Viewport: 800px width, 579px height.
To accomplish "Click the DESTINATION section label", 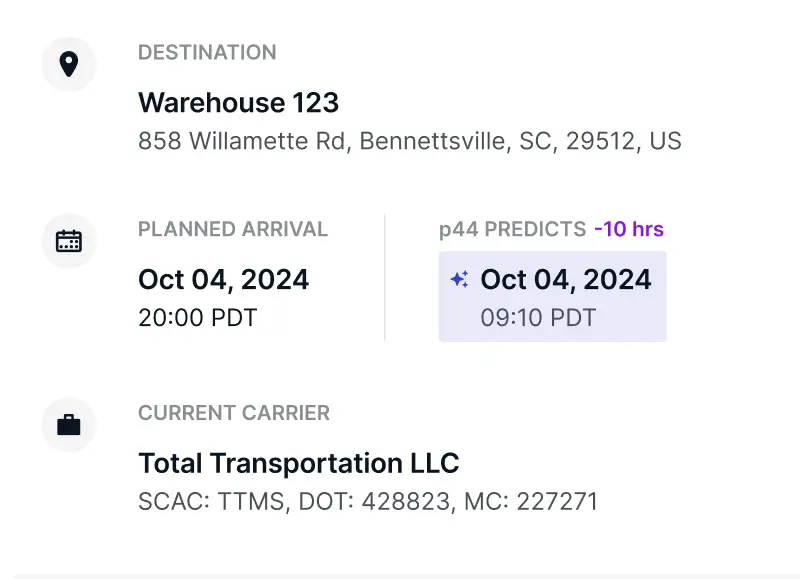I will pos(207,52).
